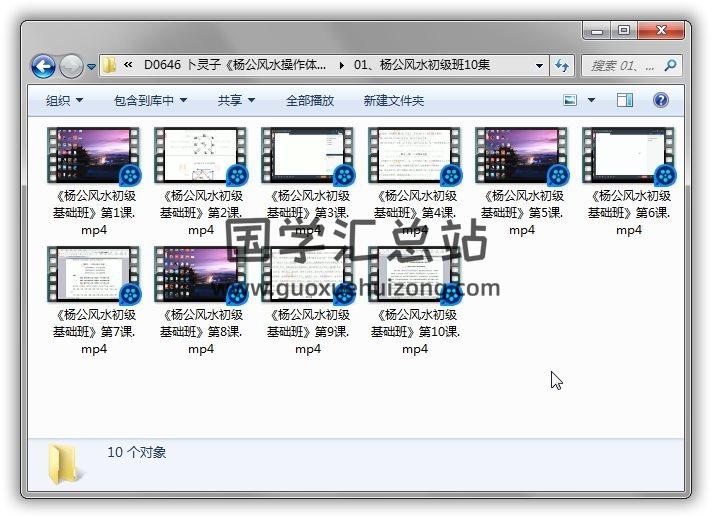
Task: Select the 第10课.mp4 video thumbnail
Action: tap(415, 275)
